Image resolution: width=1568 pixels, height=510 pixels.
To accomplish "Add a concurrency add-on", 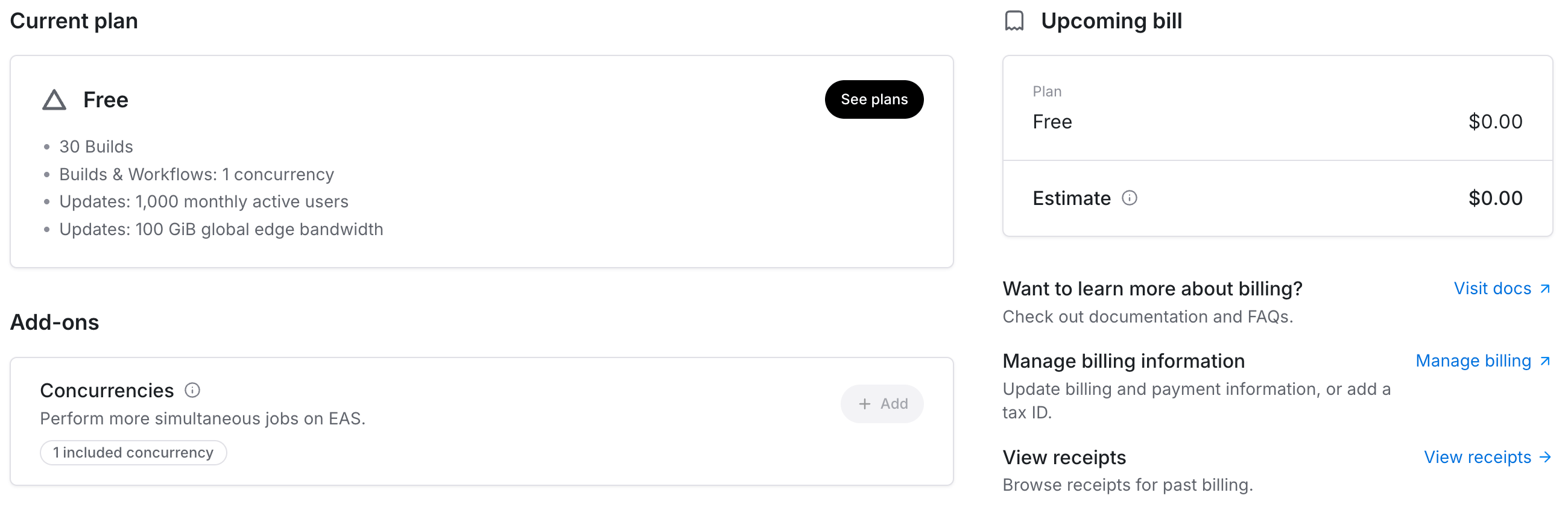I will tap(882, 403).
